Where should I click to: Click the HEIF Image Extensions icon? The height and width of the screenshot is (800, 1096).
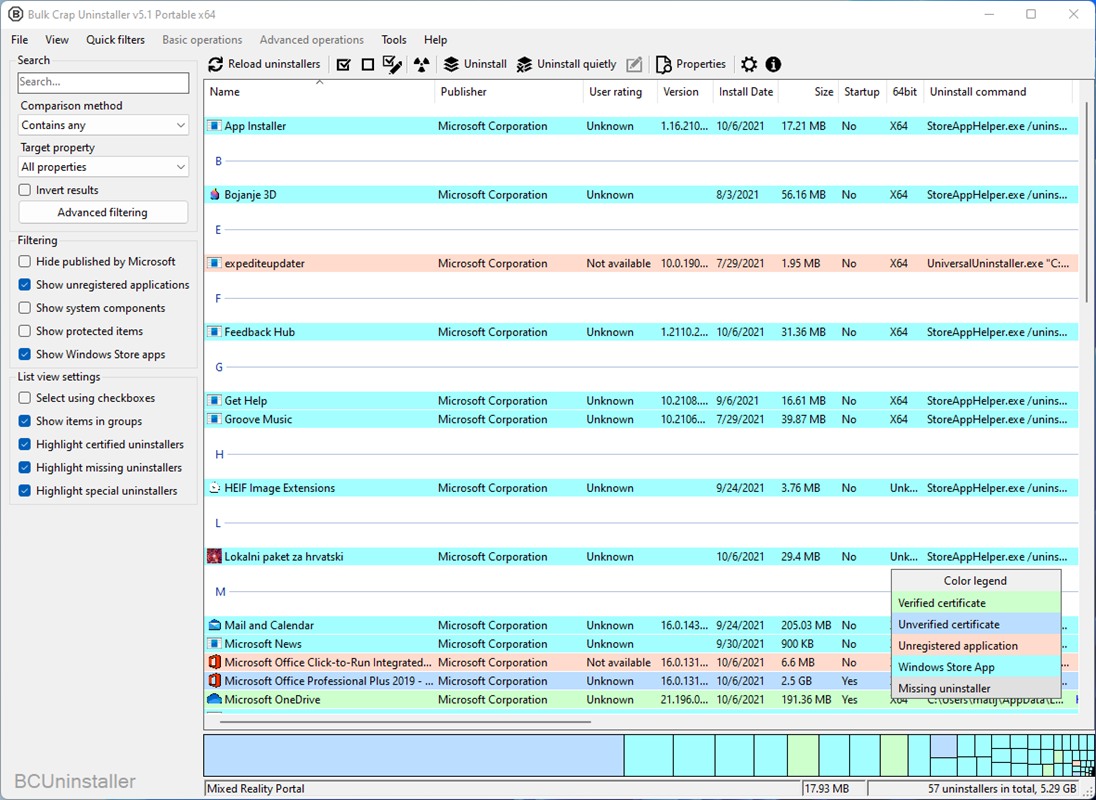pyautogui.click(x=215, y=488)
